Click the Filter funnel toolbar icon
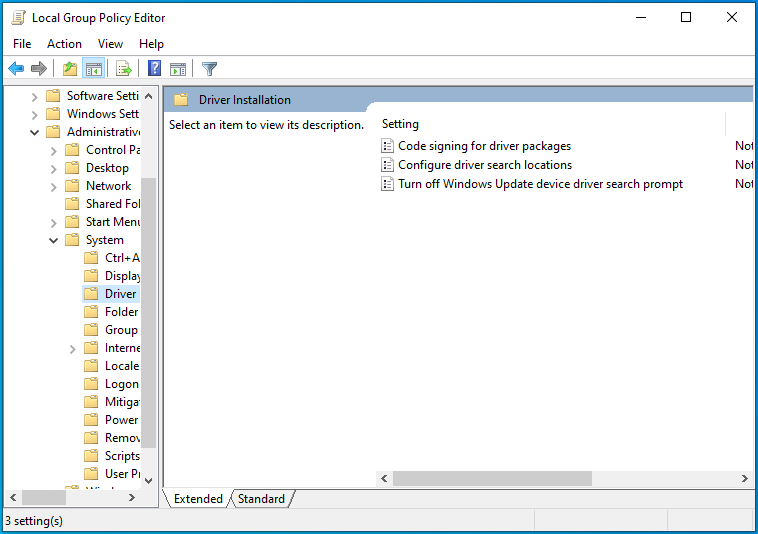The width and height of the screenshot is (758, 534). click(x=209, y=69)
